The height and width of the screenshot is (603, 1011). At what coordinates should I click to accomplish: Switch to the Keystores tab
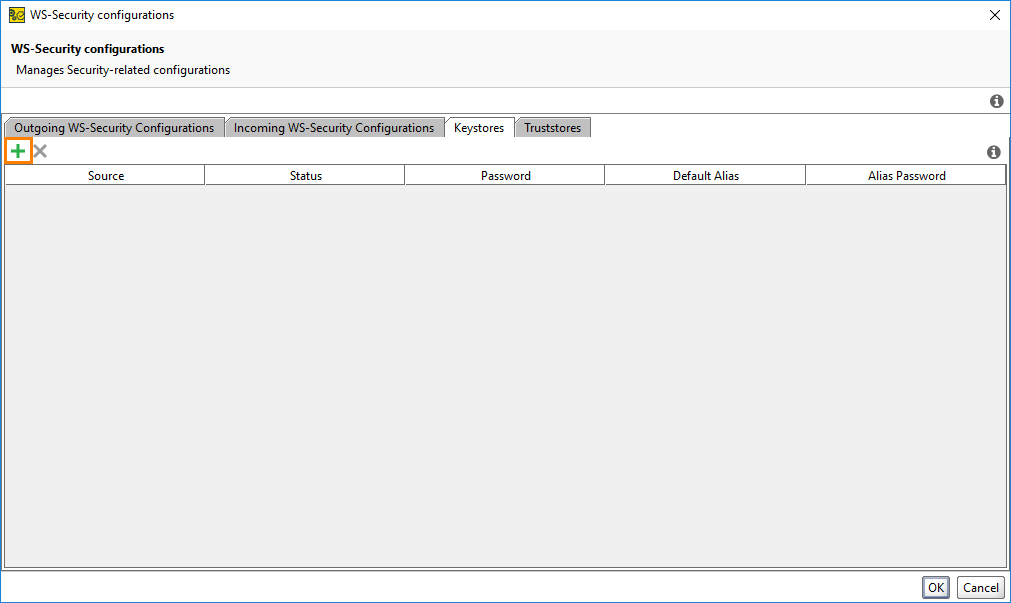point(479,127)
